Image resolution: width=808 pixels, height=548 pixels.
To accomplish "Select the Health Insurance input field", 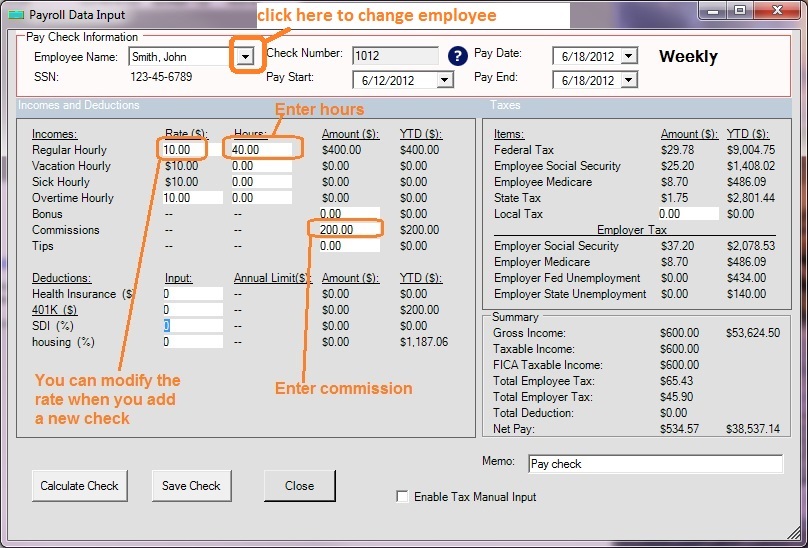I will coord(192,294).
